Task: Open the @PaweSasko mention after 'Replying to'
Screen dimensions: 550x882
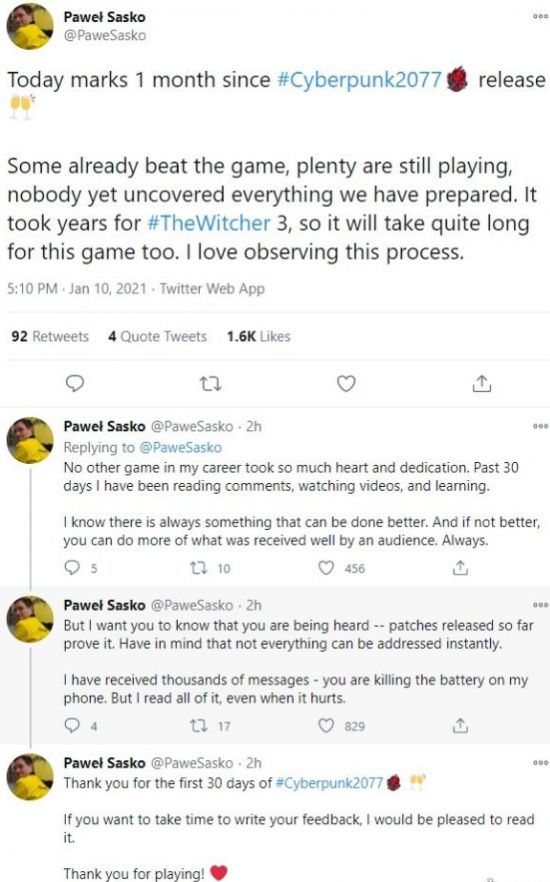Action: coord(180,447)
